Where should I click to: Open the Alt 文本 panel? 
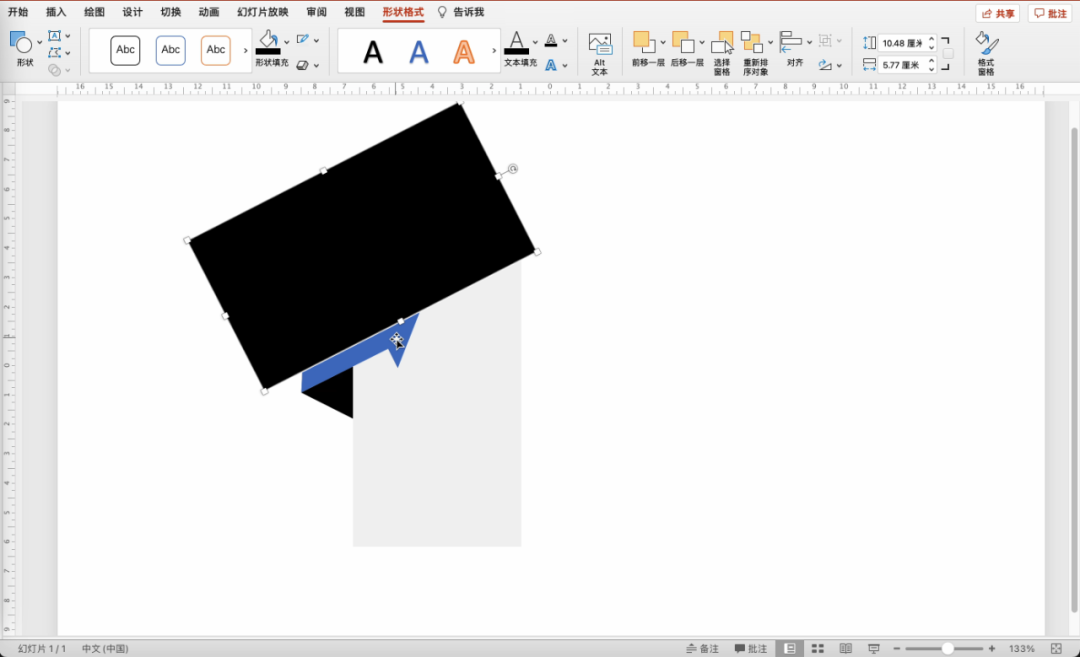pos(600,53)
